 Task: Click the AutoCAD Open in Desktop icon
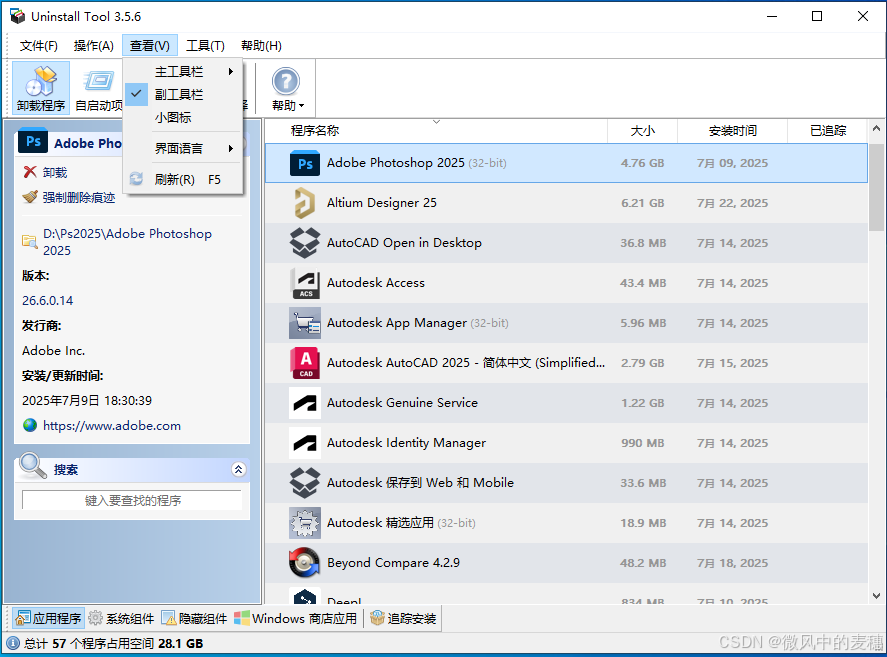[x=305, y=243]
